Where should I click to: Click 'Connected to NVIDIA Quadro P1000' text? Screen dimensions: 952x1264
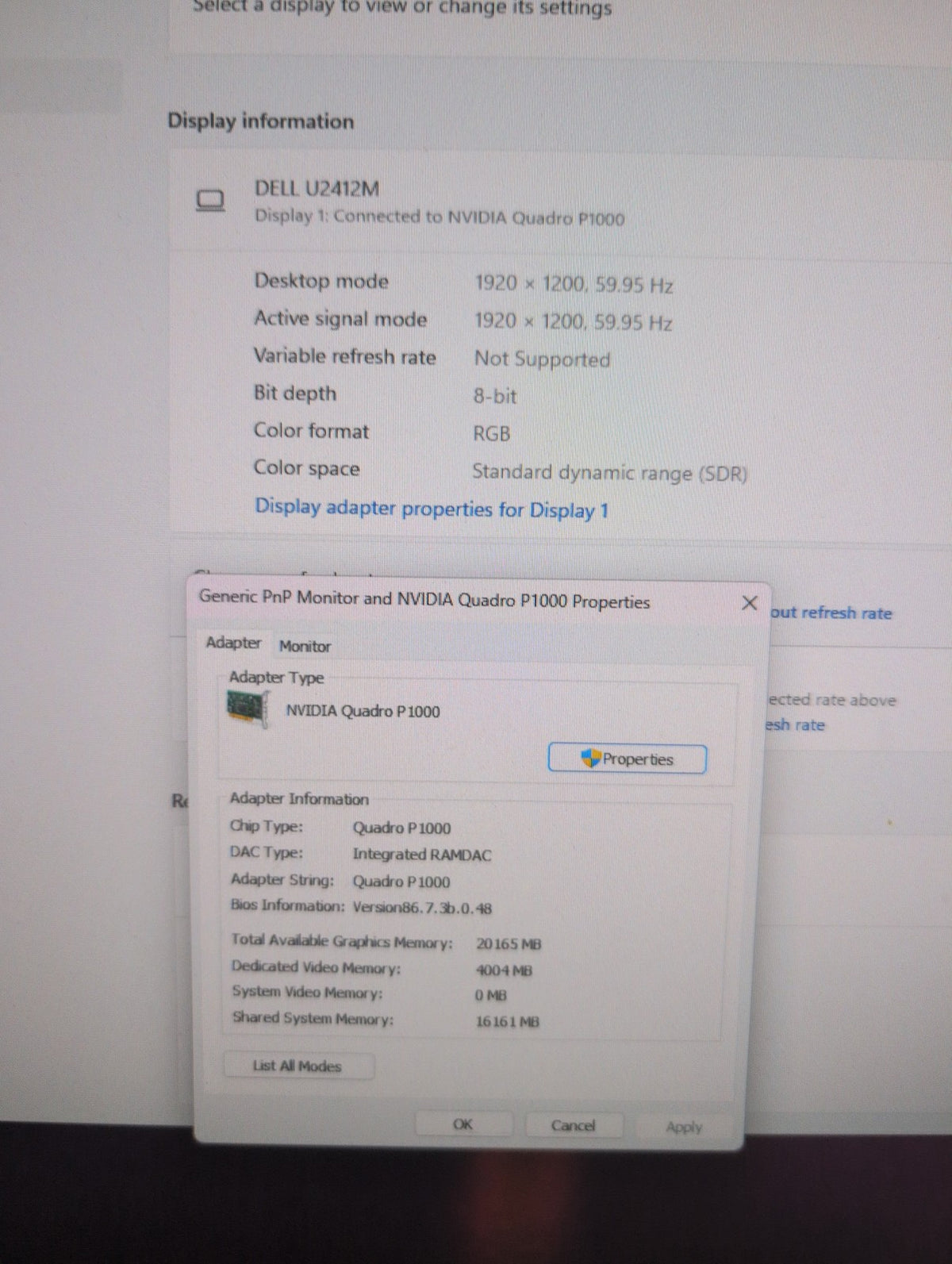(478, 217)
